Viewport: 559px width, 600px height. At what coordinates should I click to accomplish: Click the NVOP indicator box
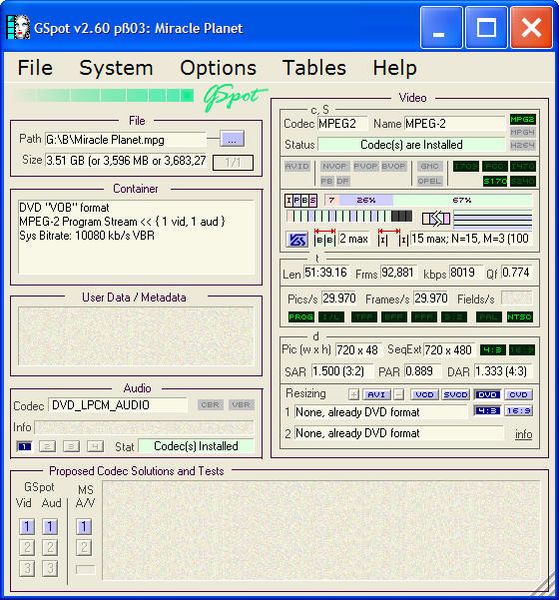pyautogui.click(x=334, y=166)
